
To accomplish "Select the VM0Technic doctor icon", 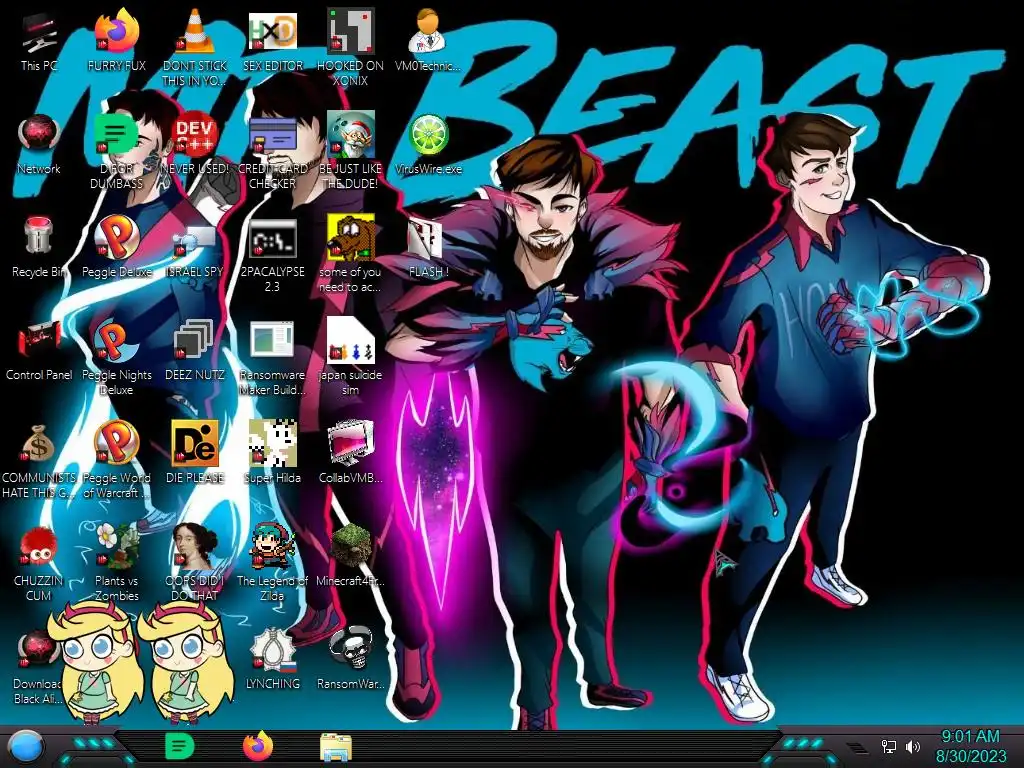I will coord(427,31).
